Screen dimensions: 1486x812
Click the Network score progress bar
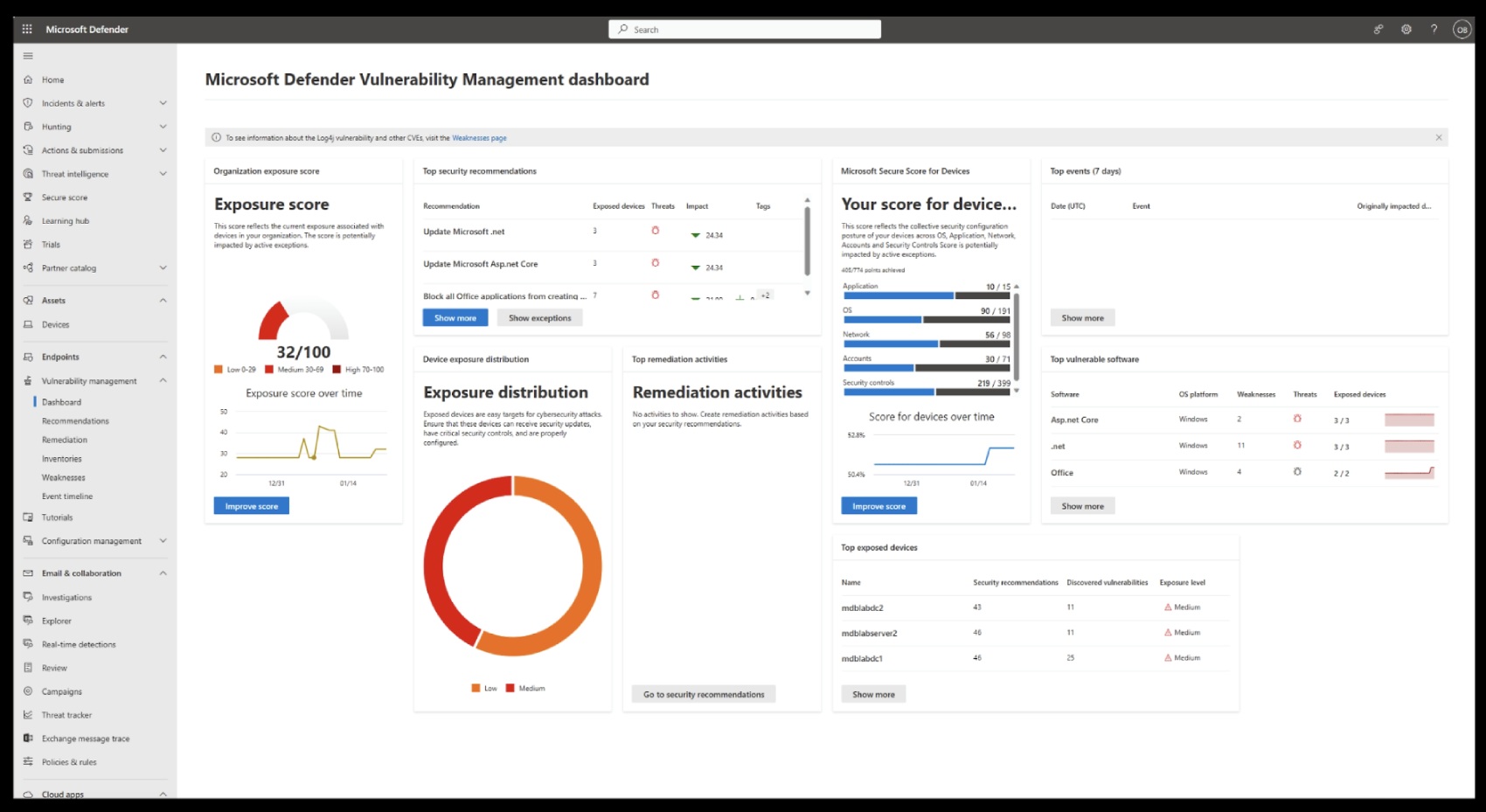click(927, 344)
